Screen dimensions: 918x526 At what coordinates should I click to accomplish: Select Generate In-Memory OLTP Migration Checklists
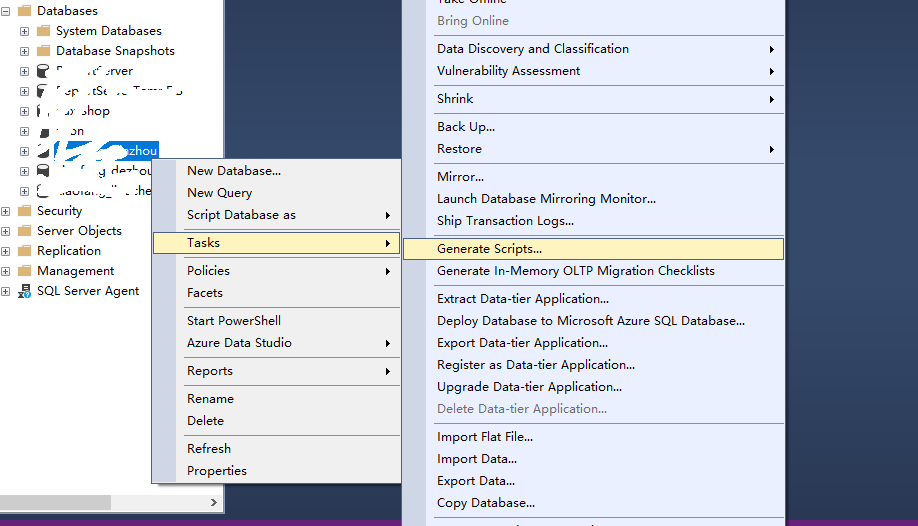coord(593,271)
